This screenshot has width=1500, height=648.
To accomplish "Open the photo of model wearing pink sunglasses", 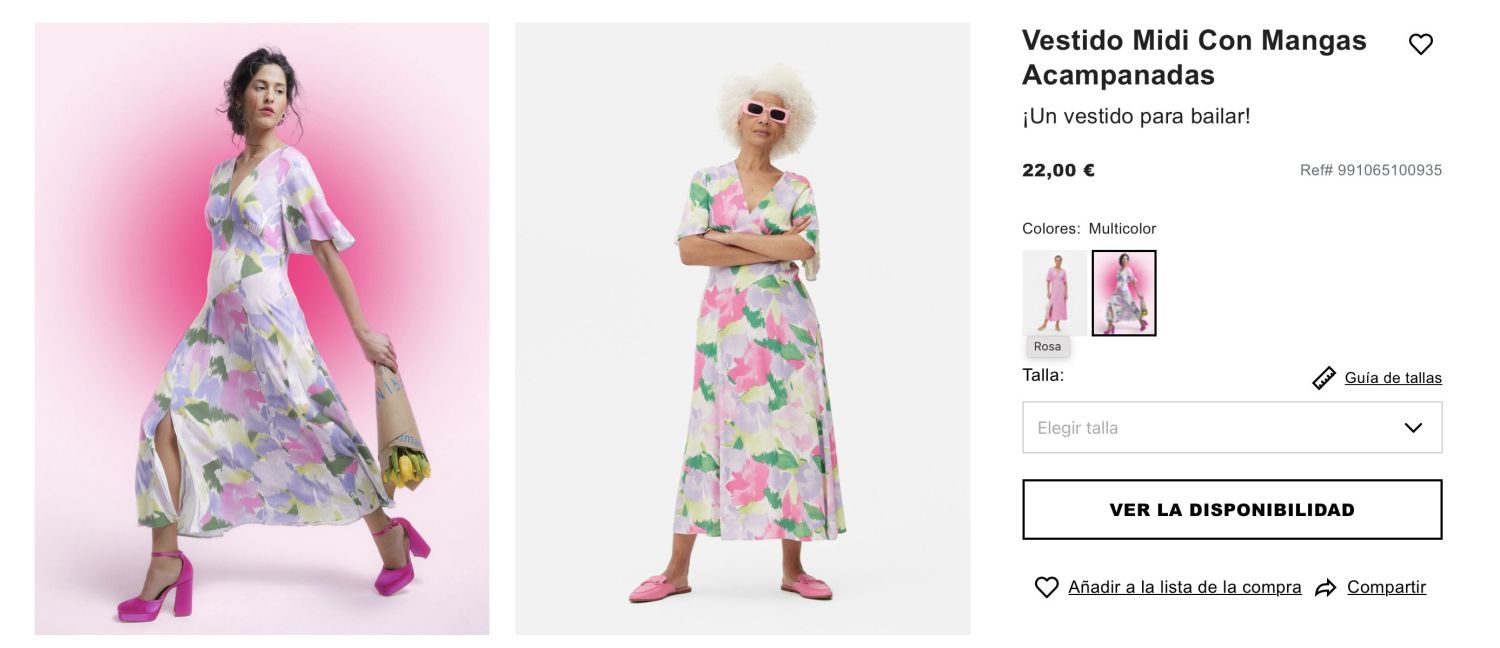I will coord(742,328).
